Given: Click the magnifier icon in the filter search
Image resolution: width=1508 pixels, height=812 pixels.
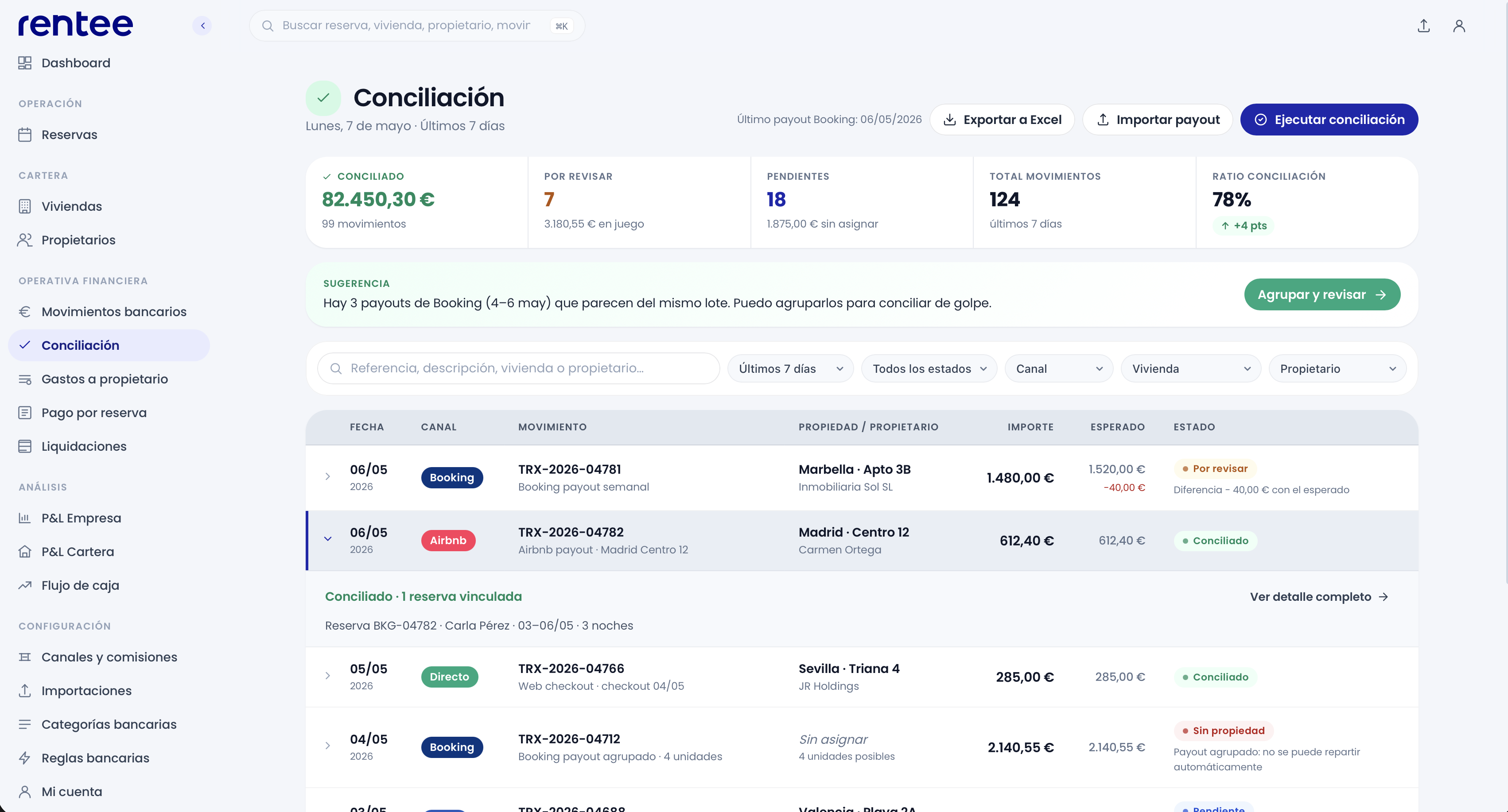Looking at the screenshot, I should (x=336, y=368).
